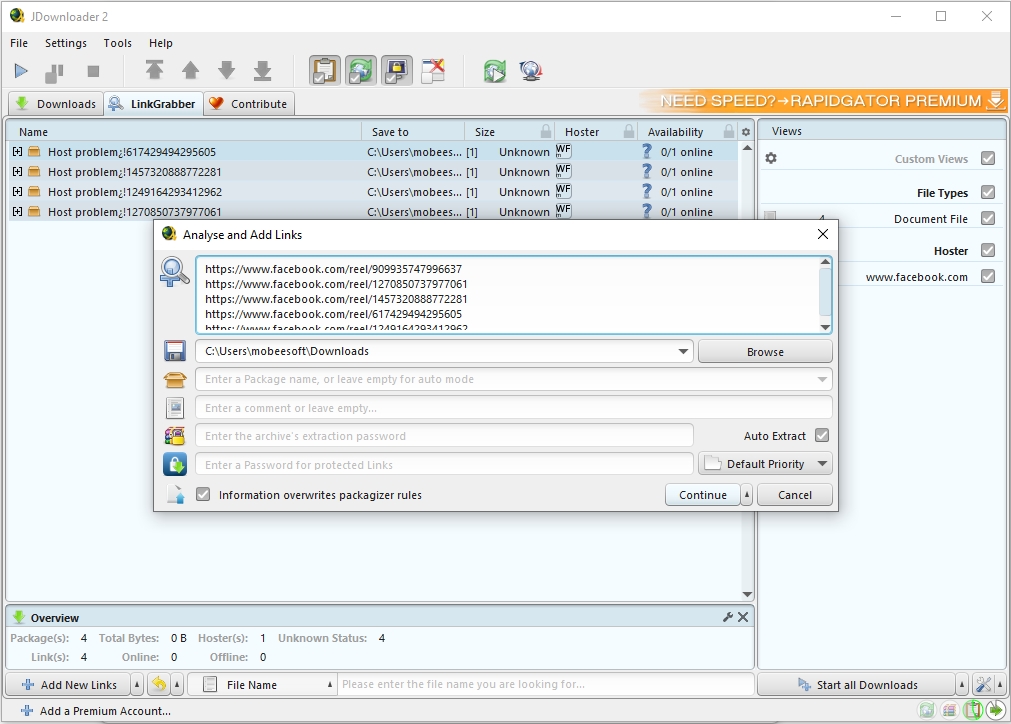Toggle Hoster views checkbox

(x=988, y=250)
